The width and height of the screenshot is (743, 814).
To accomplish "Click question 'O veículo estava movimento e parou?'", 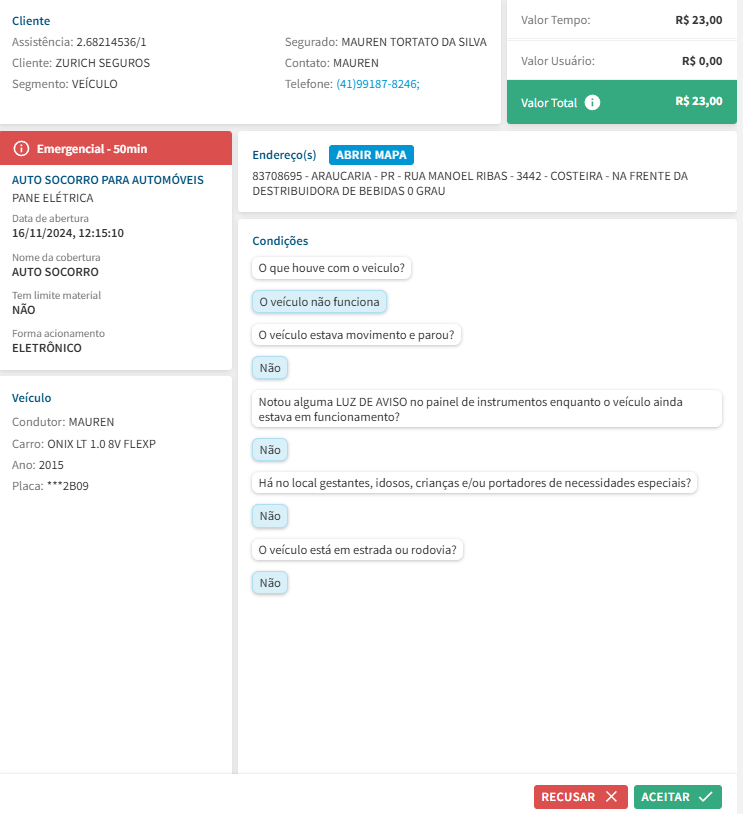I will point(356,335).
